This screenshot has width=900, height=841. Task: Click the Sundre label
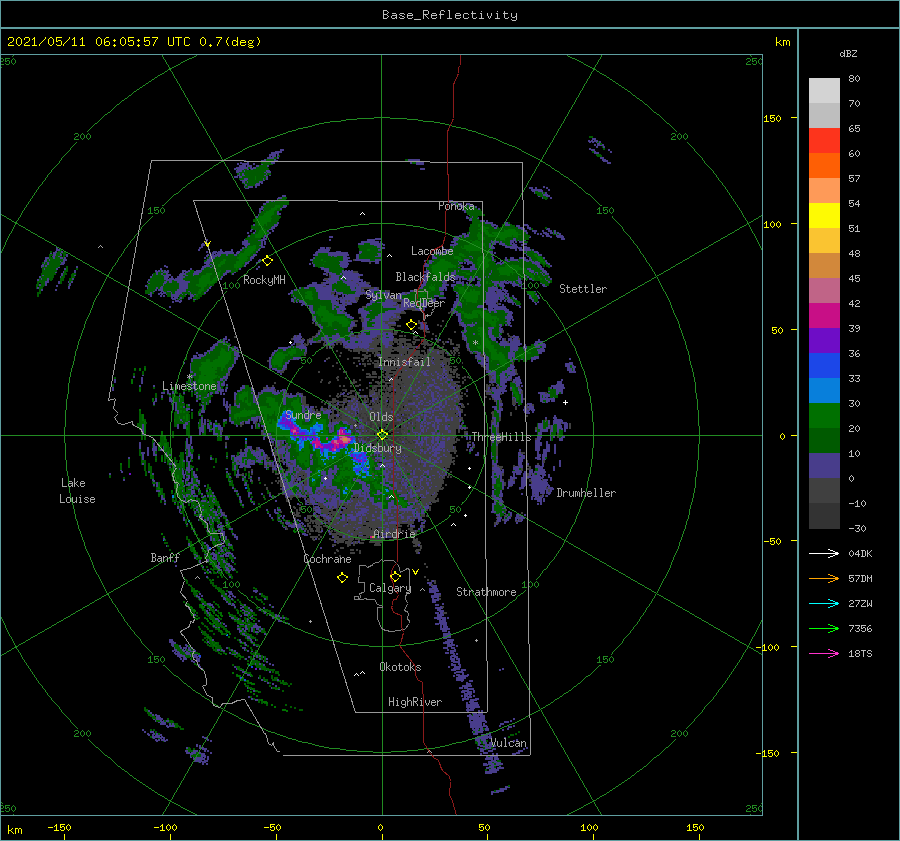tap(303, 415)
